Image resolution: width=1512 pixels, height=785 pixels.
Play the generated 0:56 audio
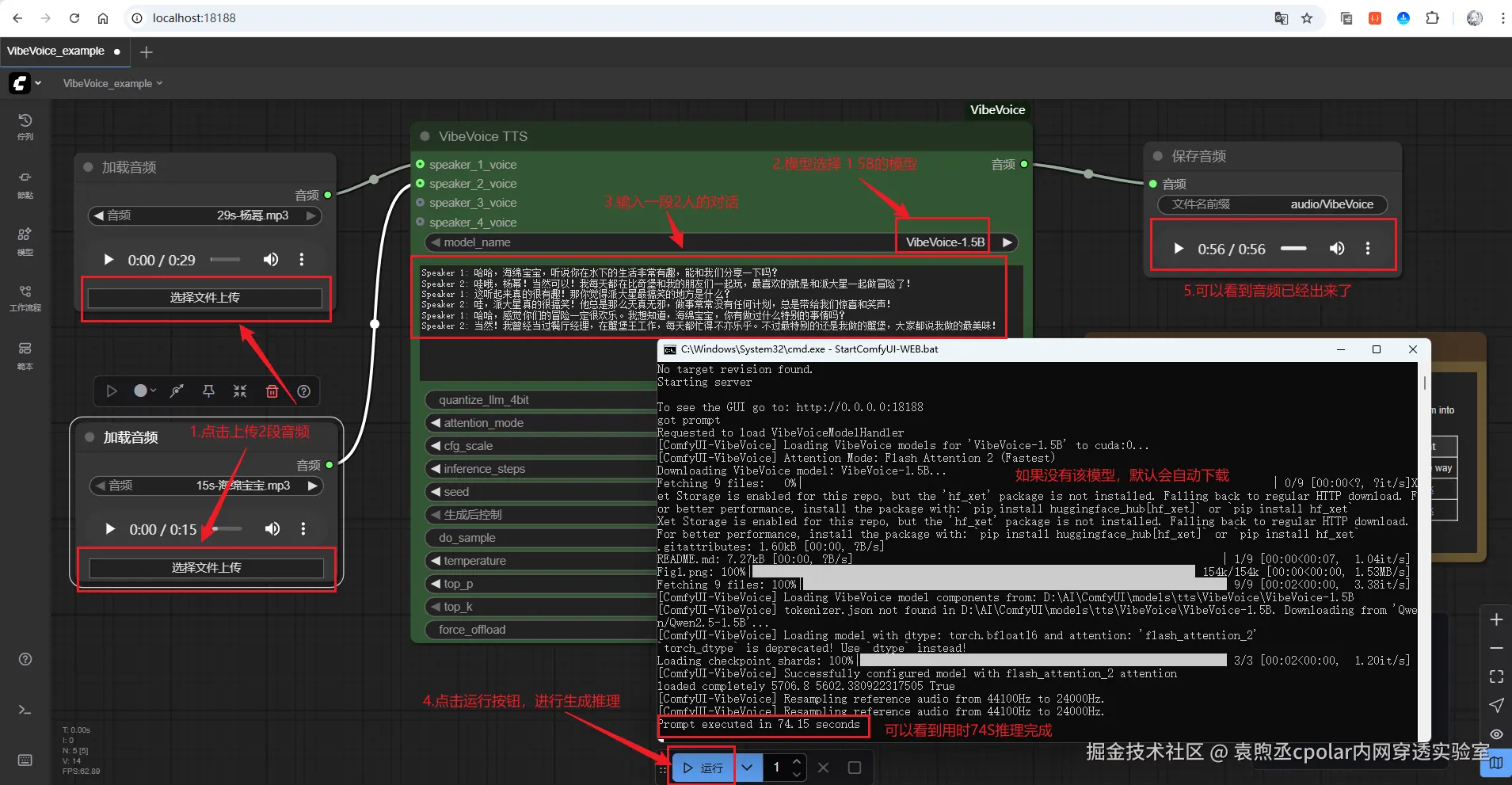click(x=1179, y=249)
